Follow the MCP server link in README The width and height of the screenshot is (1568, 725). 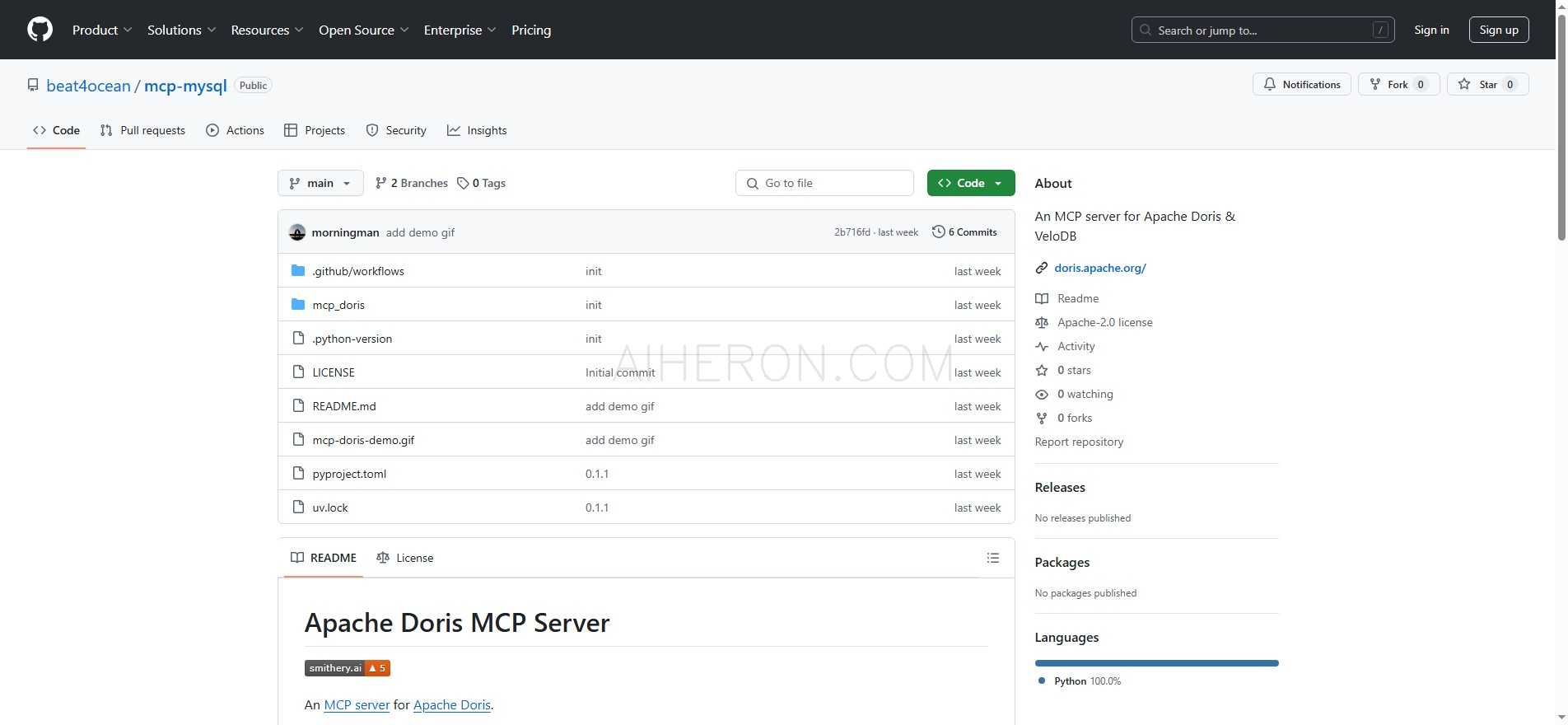pos(357,704)
